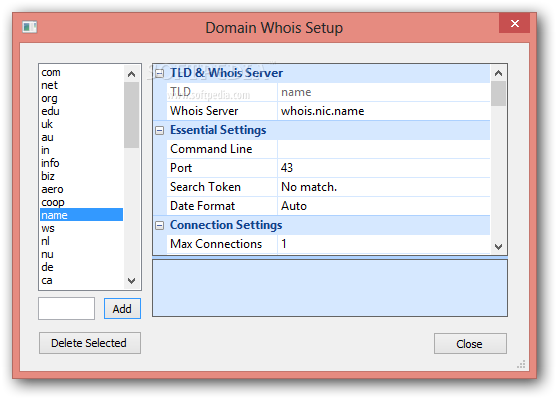Click the Close button
This screenshot has height=399, width=557.
click(x=470, y=344)
